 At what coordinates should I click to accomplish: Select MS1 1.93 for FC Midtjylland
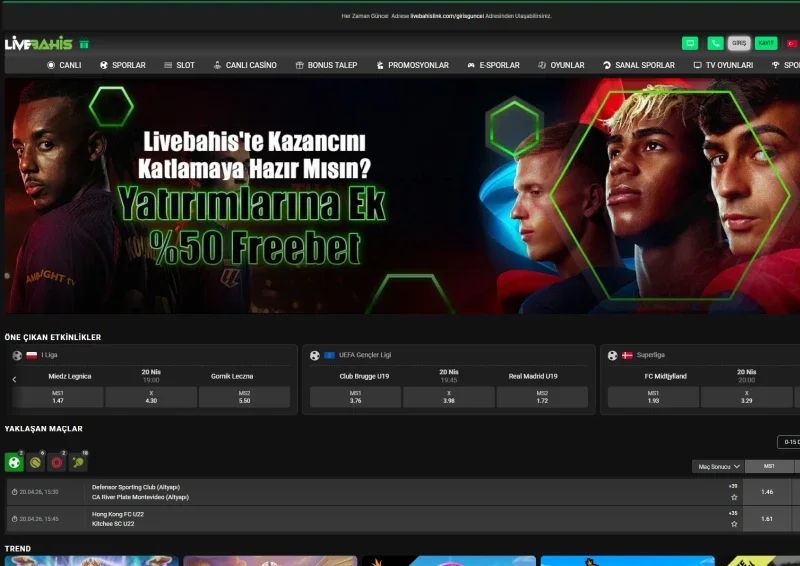pos(653,397)
